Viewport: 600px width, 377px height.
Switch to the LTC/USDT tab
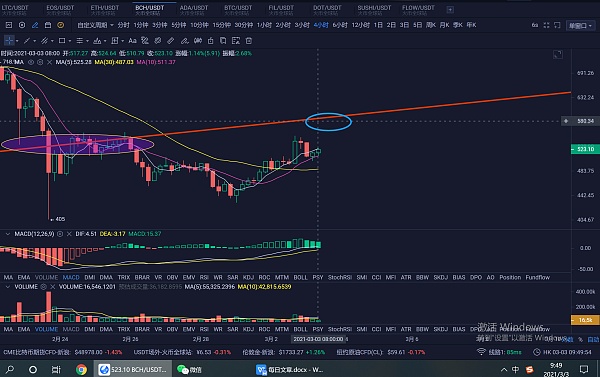15,10
